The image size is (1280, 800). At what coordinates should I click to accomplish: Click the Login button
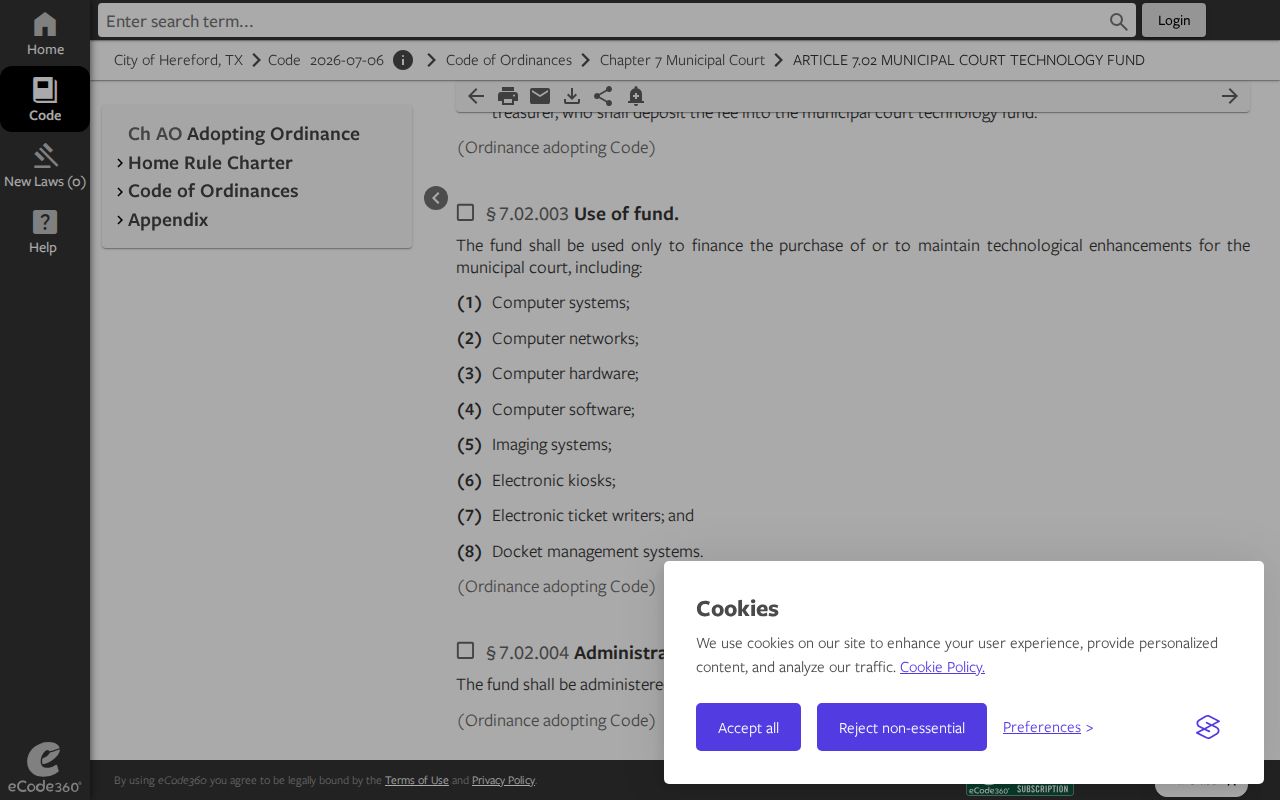click(x=1174, y=20)
